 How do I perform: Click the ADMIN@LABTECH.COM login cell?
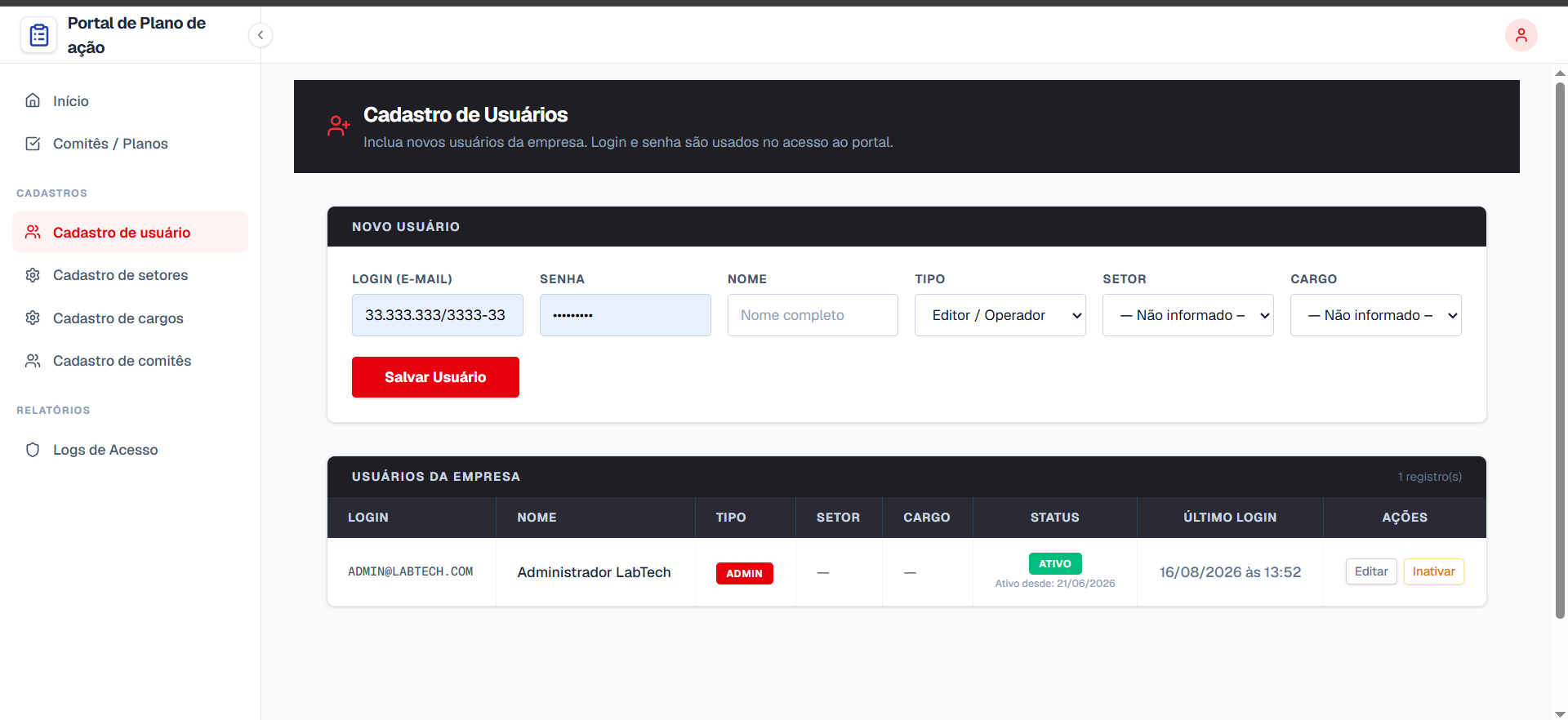(411, 571)
